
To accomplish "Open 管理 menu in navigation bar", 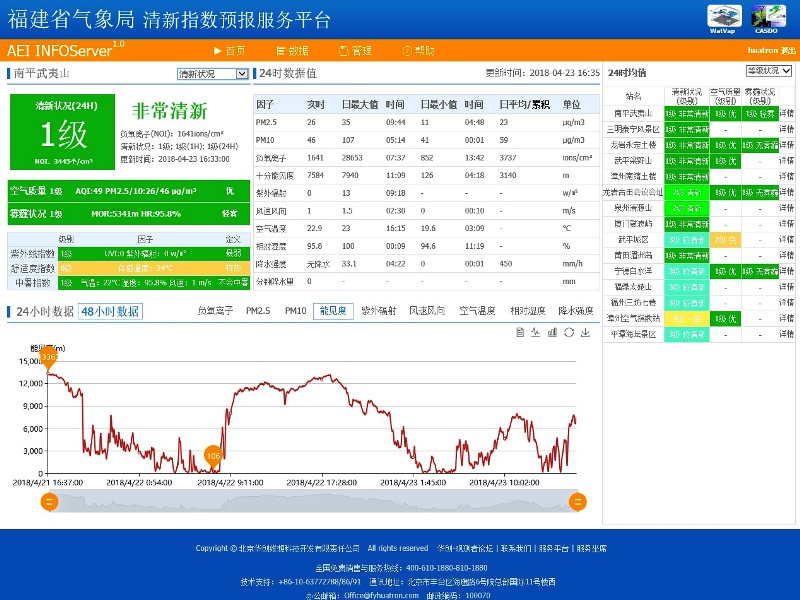I will point(356,50).
